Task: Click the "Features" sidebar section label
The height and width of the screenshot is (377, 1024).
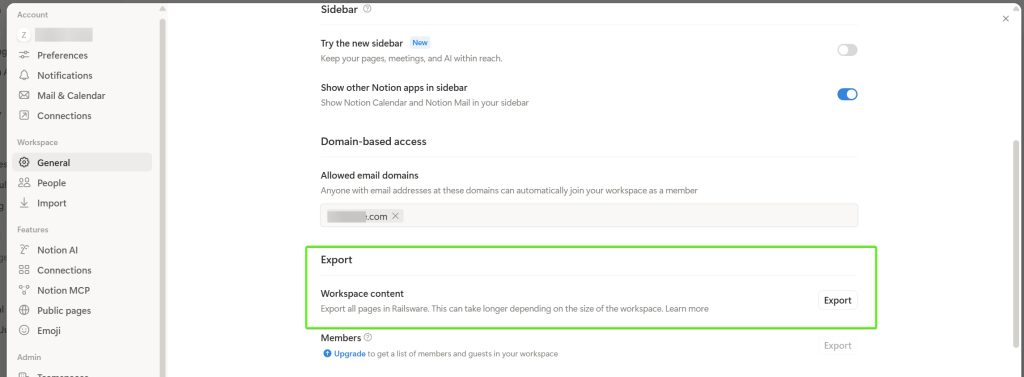Action: pyautogui.click(x=33, y=229)
